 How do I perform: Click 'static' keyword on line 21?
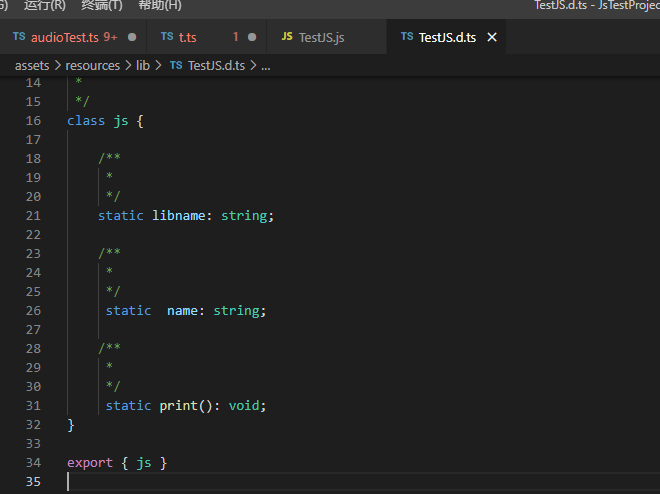point(121,216)
